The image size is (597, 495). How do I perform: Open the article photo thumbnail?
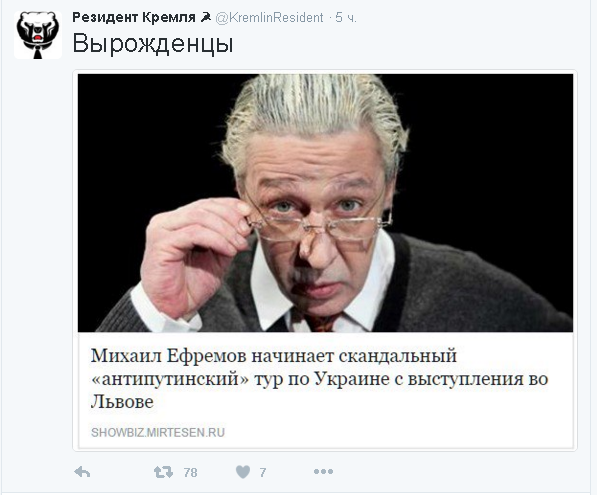(325, 203)
